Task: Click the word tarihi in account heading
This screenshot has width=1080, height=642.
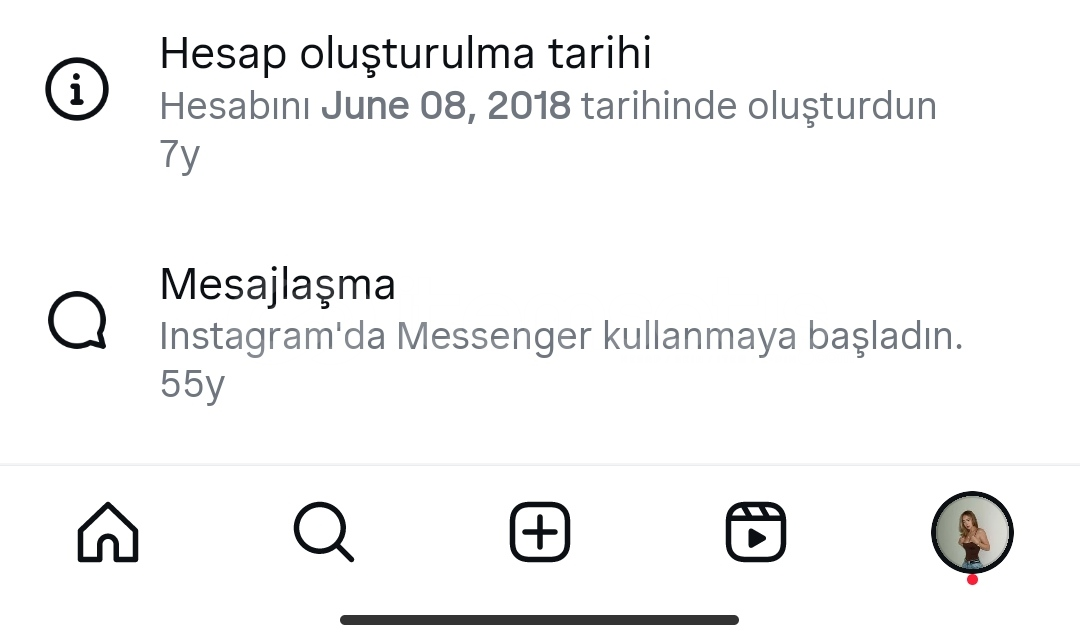Action: pyautogui.click(x=600, y=54)
